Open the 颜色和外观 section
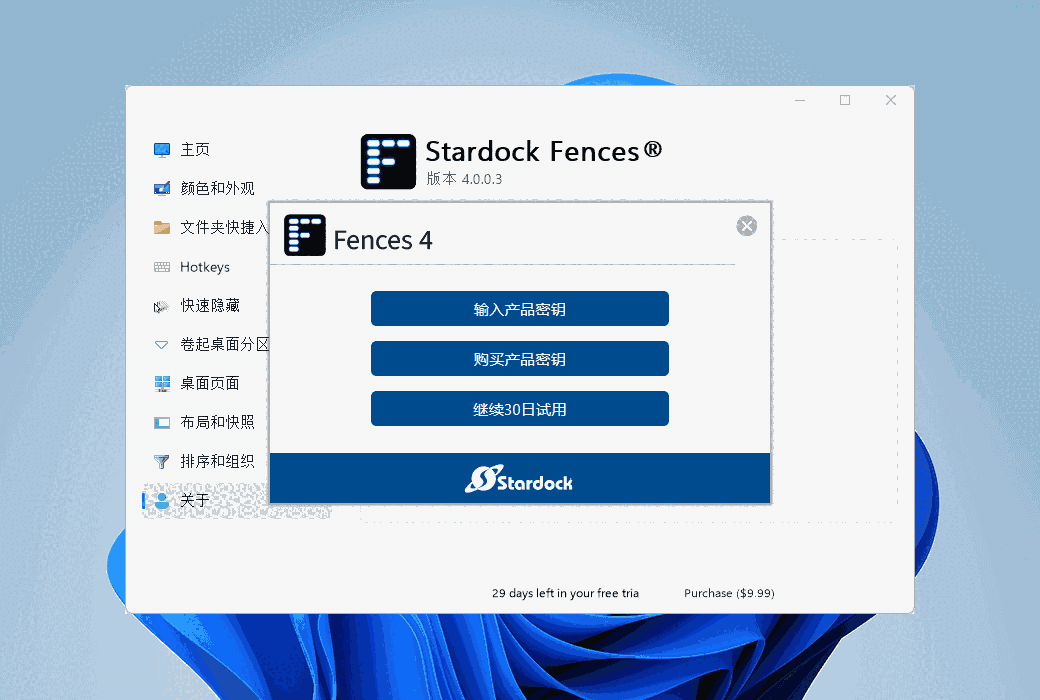Screen dimensions: 1040x700 (218, 188)
